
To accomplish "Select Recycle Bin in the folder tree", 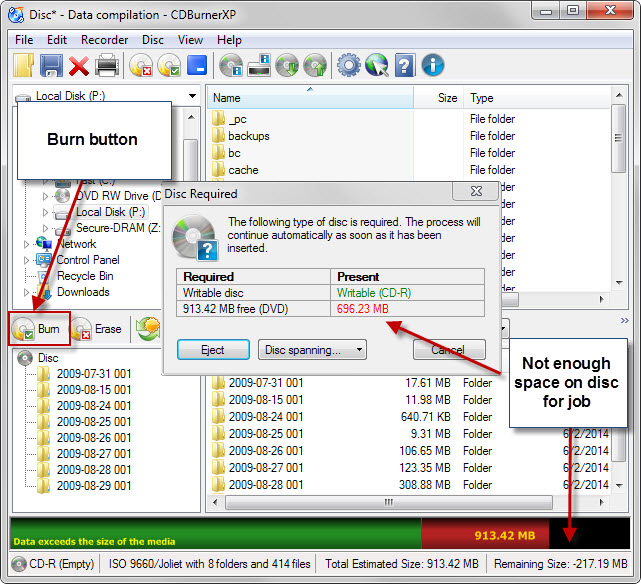I will click(x=85, y=276).
